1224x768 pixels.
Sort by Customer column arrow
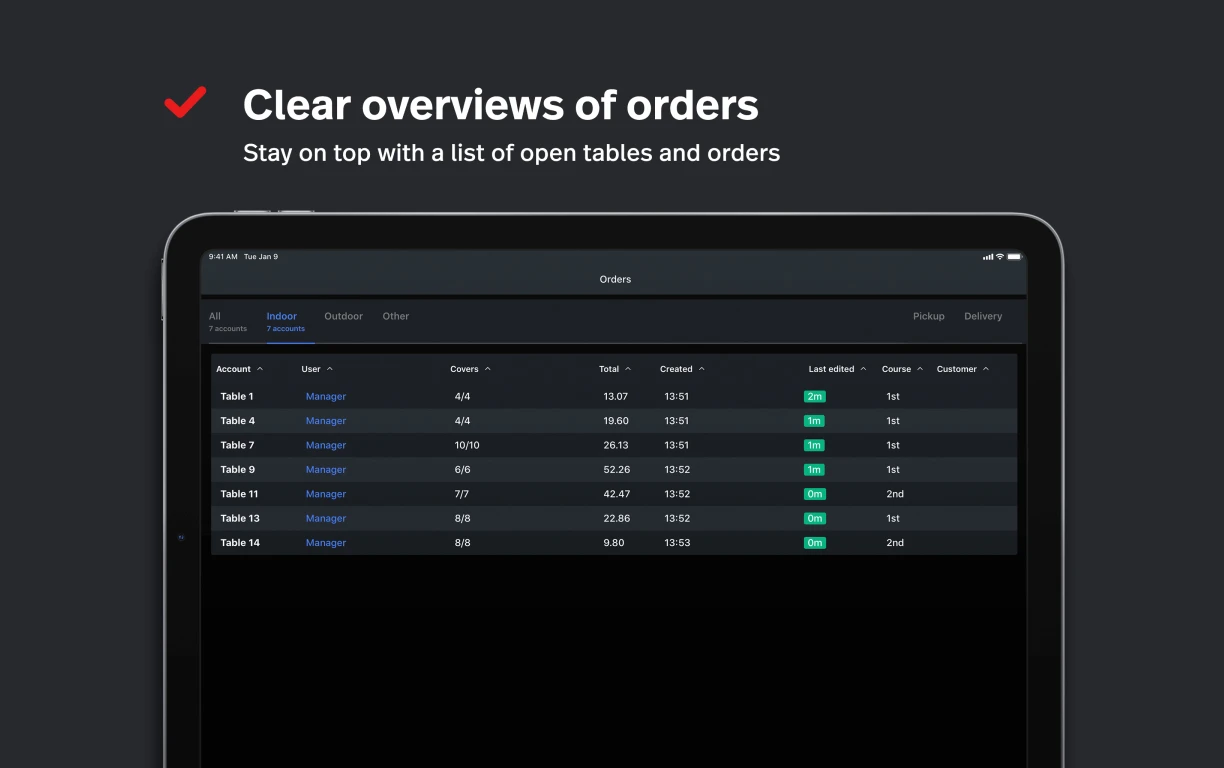(986, 369)
